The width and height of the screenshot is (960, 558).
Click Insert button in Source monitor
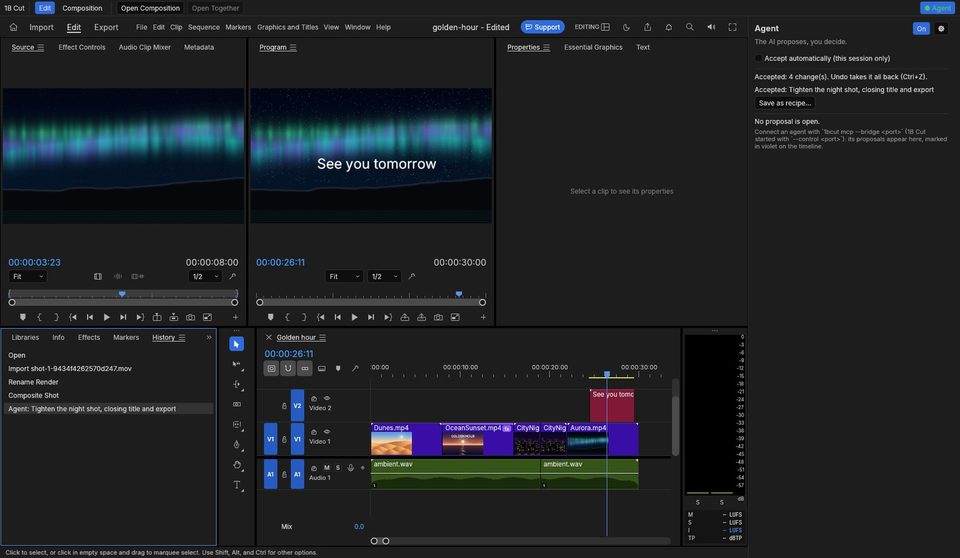coord(157,317)
